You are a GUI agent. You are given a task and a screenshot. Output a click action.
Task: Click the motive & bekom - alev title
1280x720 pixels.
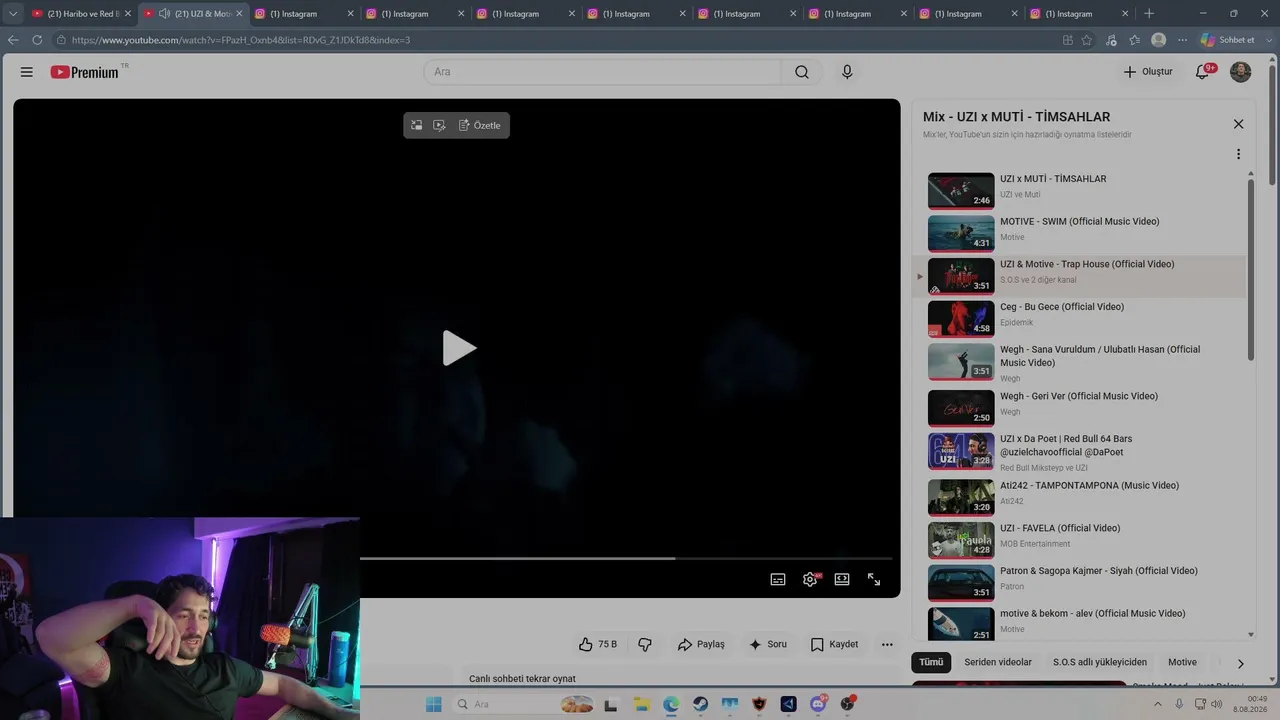click(x=1093, y=614)
